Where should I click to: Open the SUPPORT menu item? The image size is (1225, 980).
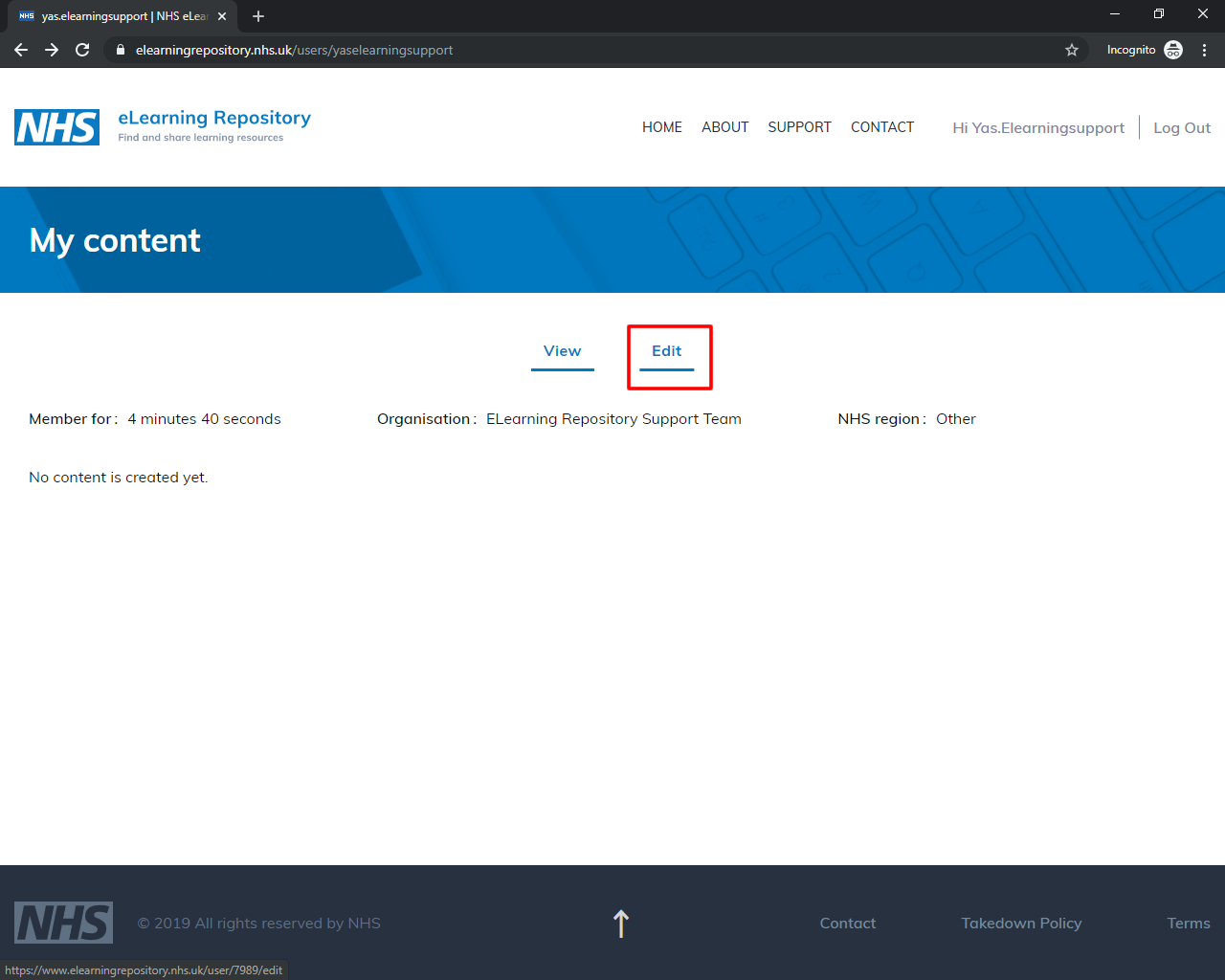point(799,127)
